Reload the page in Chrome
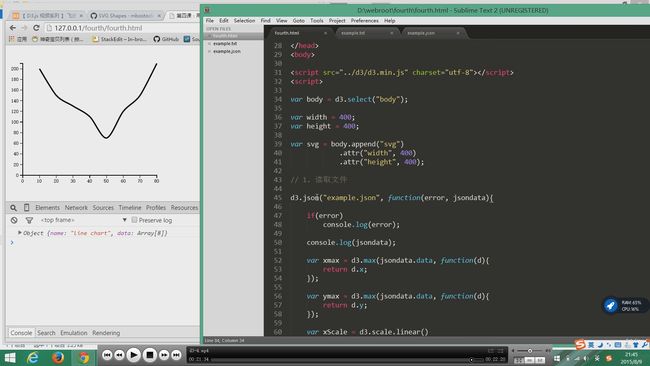This screenshot has height=366, width=650. [x=36, y=28]
